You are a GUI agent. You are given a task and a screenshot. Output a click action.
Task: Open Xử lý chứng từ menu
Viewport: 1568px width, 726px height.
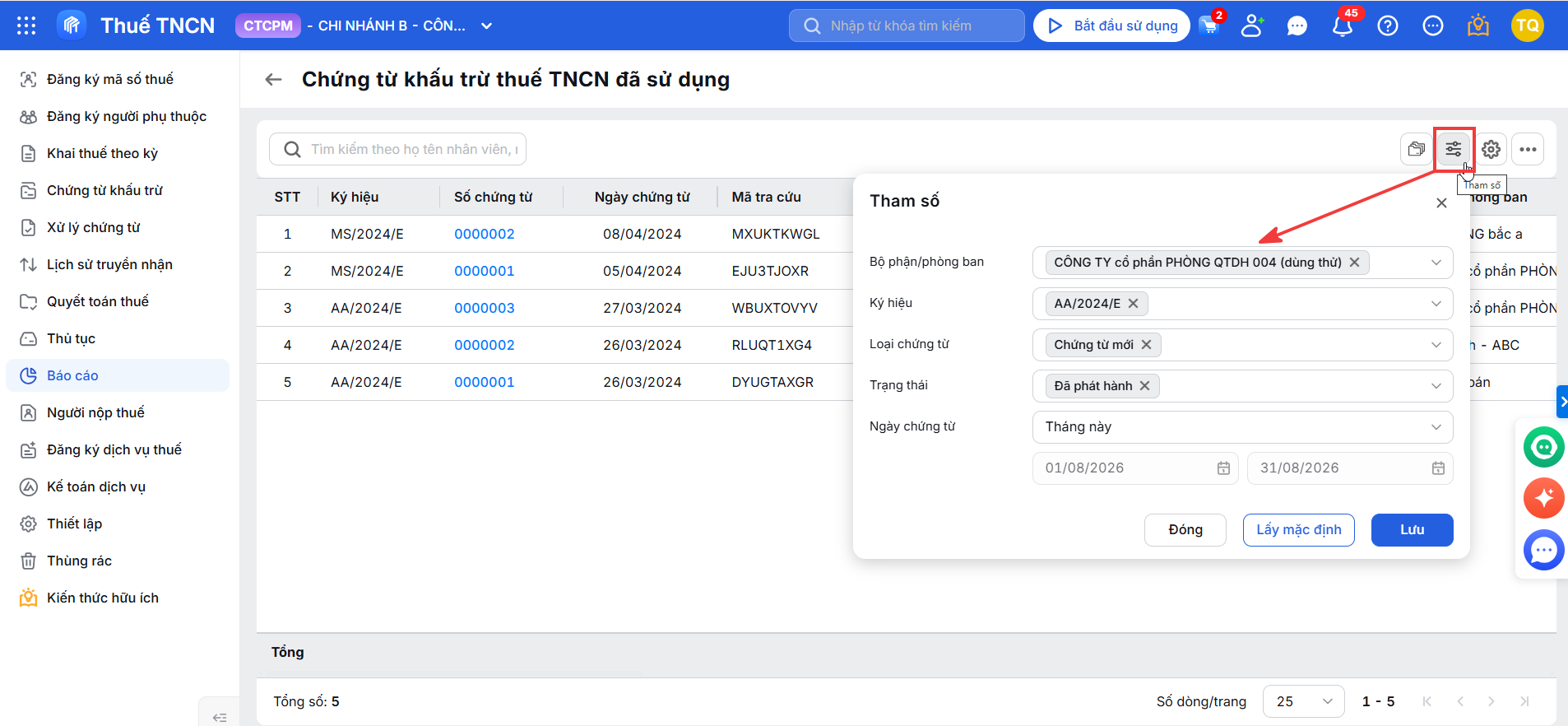pyautogui.click(x=118, y=227)
